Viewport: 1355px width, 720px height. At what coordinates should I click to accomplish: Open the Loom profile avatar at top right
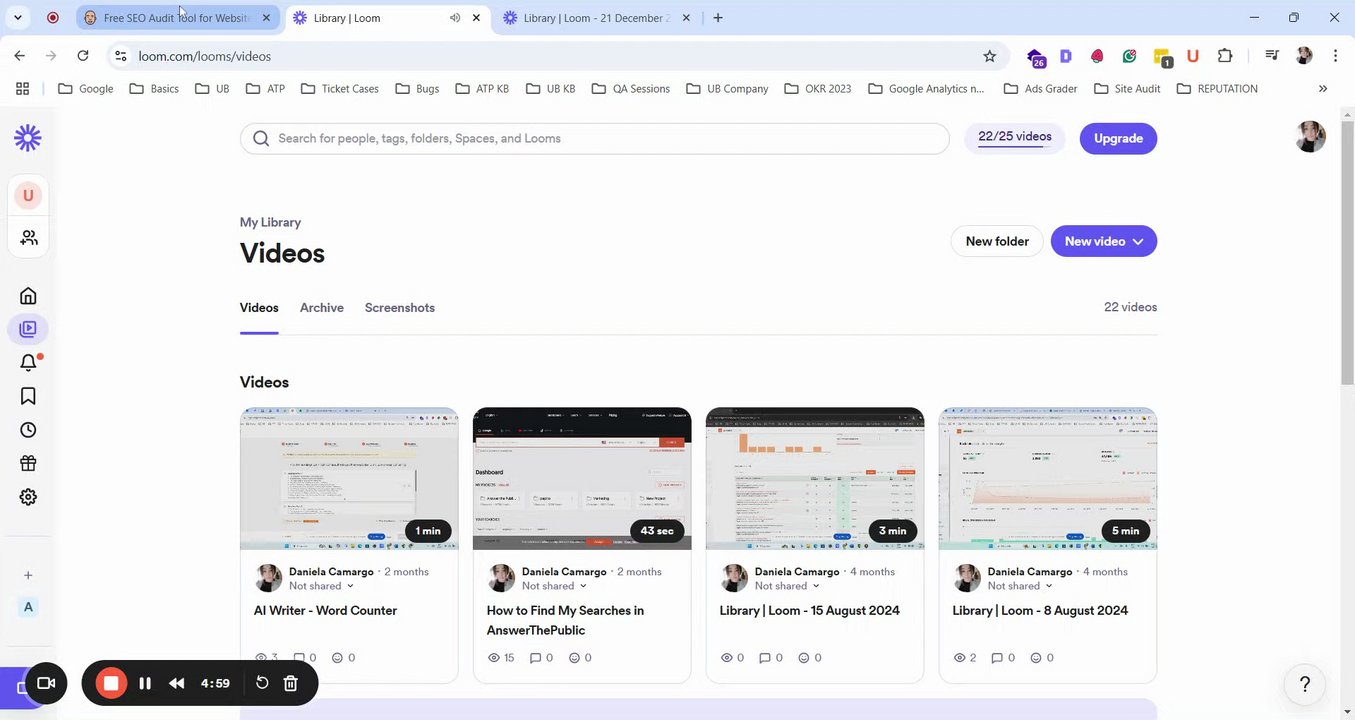(x=1310, y=137)
